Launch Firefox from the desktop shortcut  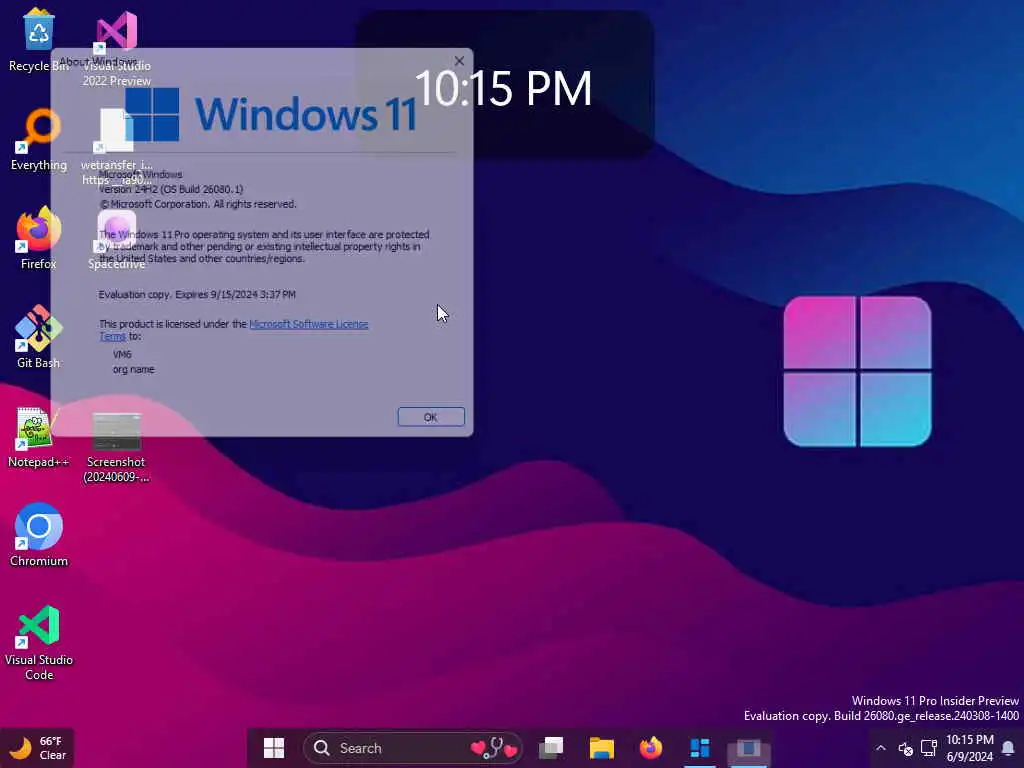39,238
